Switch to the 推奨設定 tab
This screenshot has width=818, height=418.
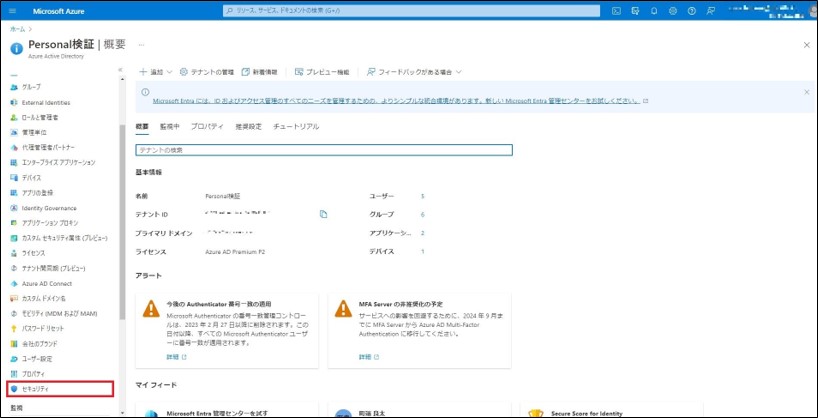(248, 126)
